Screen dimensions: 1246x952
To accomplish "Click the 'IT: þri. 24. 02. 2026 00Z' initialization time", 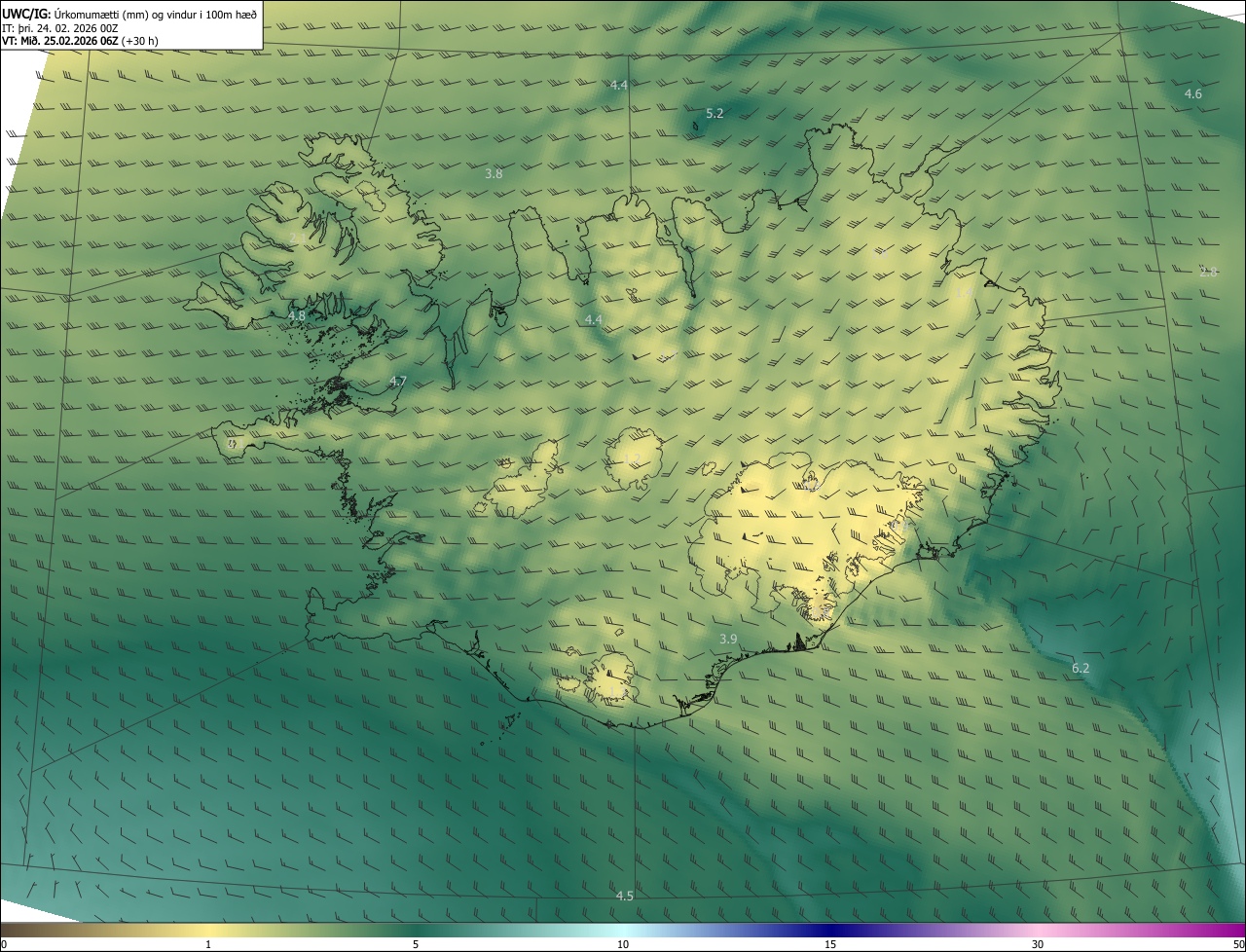I will coord(60,28).
